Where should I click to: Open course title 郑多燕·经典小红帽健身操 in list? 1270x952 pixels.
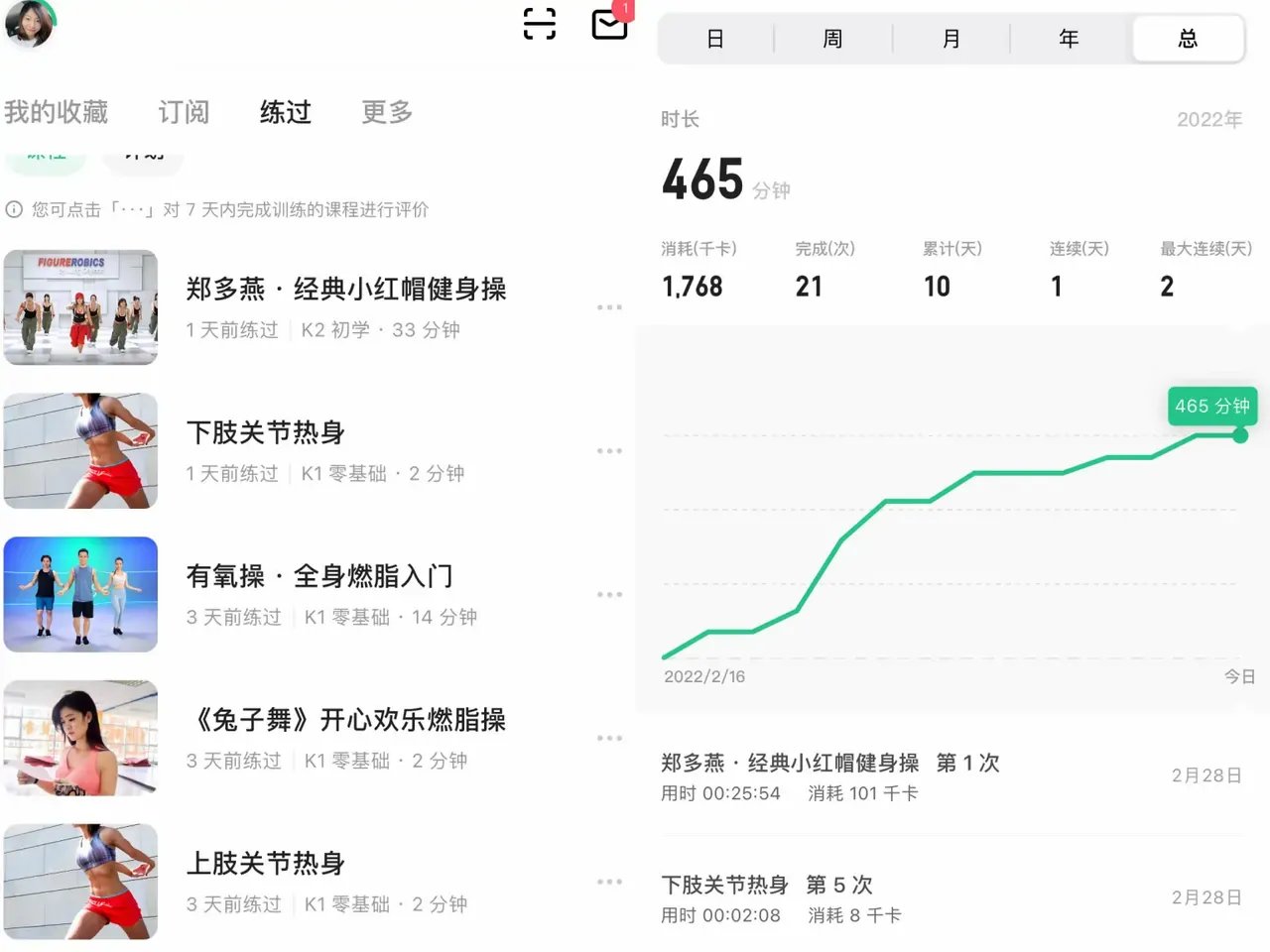point(346,289)
